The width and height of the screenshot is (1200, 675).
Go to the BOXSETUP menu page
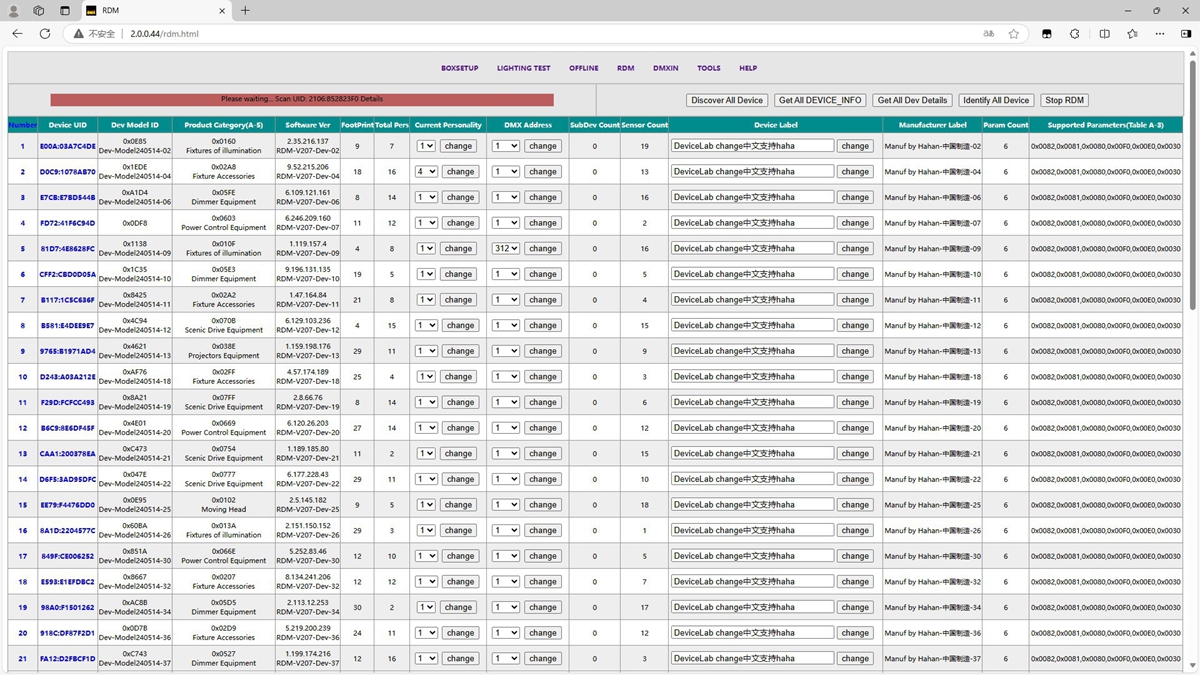click(x=460, y=69)
